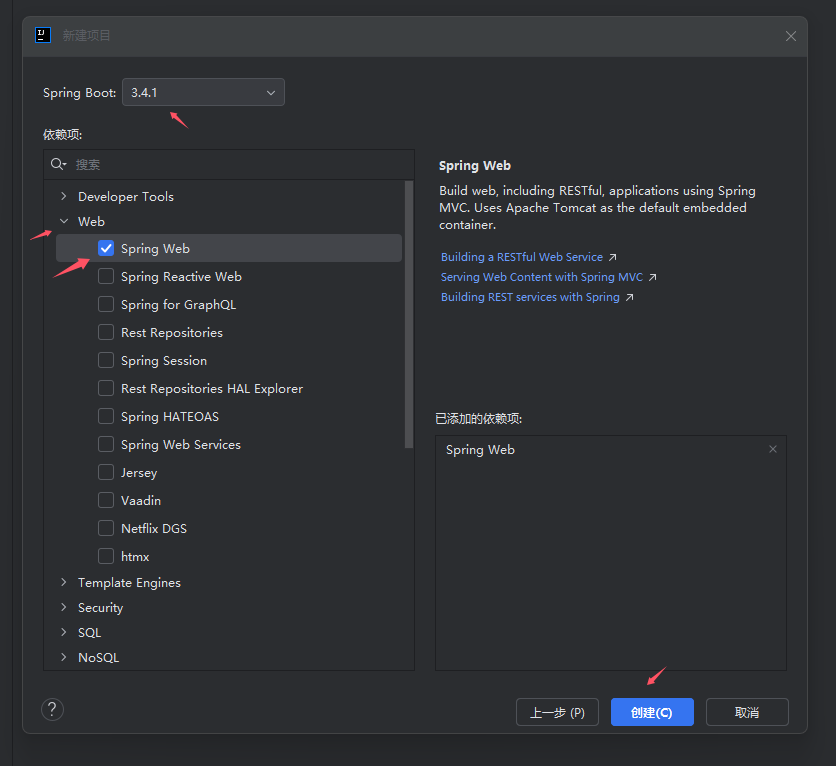Viewport: 836px width, 766px height.
Task: Select the Spring HATEOAS label
Action: [170, 417]
